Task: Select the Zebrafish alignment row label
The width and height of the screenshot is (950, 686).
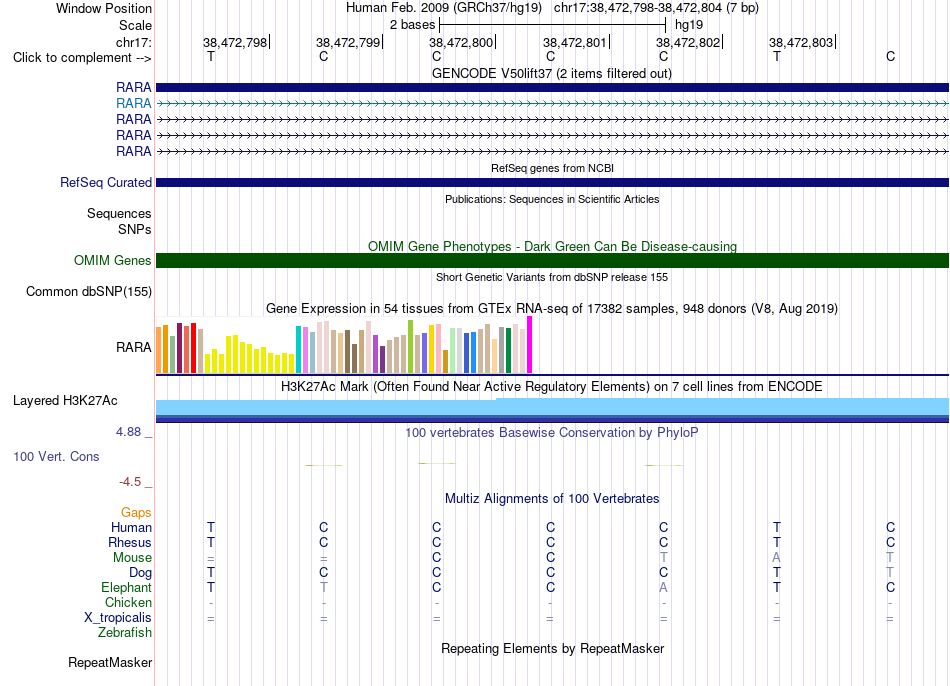Action: click(x=125, y=632)
